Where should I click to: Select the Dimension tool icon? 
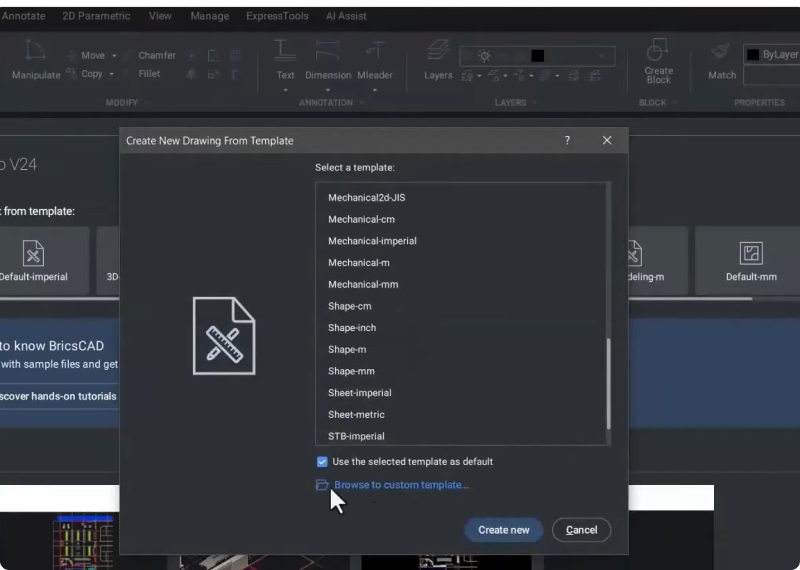(328, 51)
